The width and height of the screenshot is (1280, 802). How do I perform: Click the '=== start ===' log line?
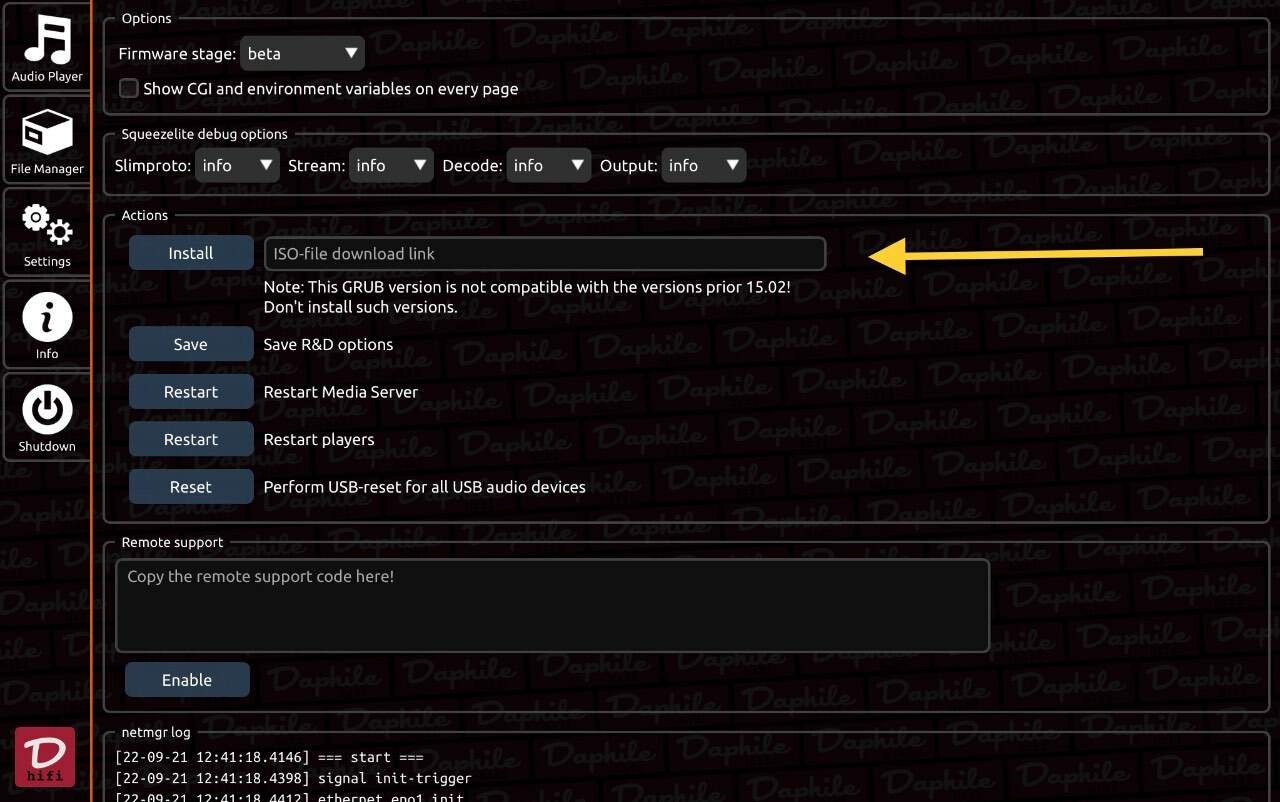click(269, 758)
